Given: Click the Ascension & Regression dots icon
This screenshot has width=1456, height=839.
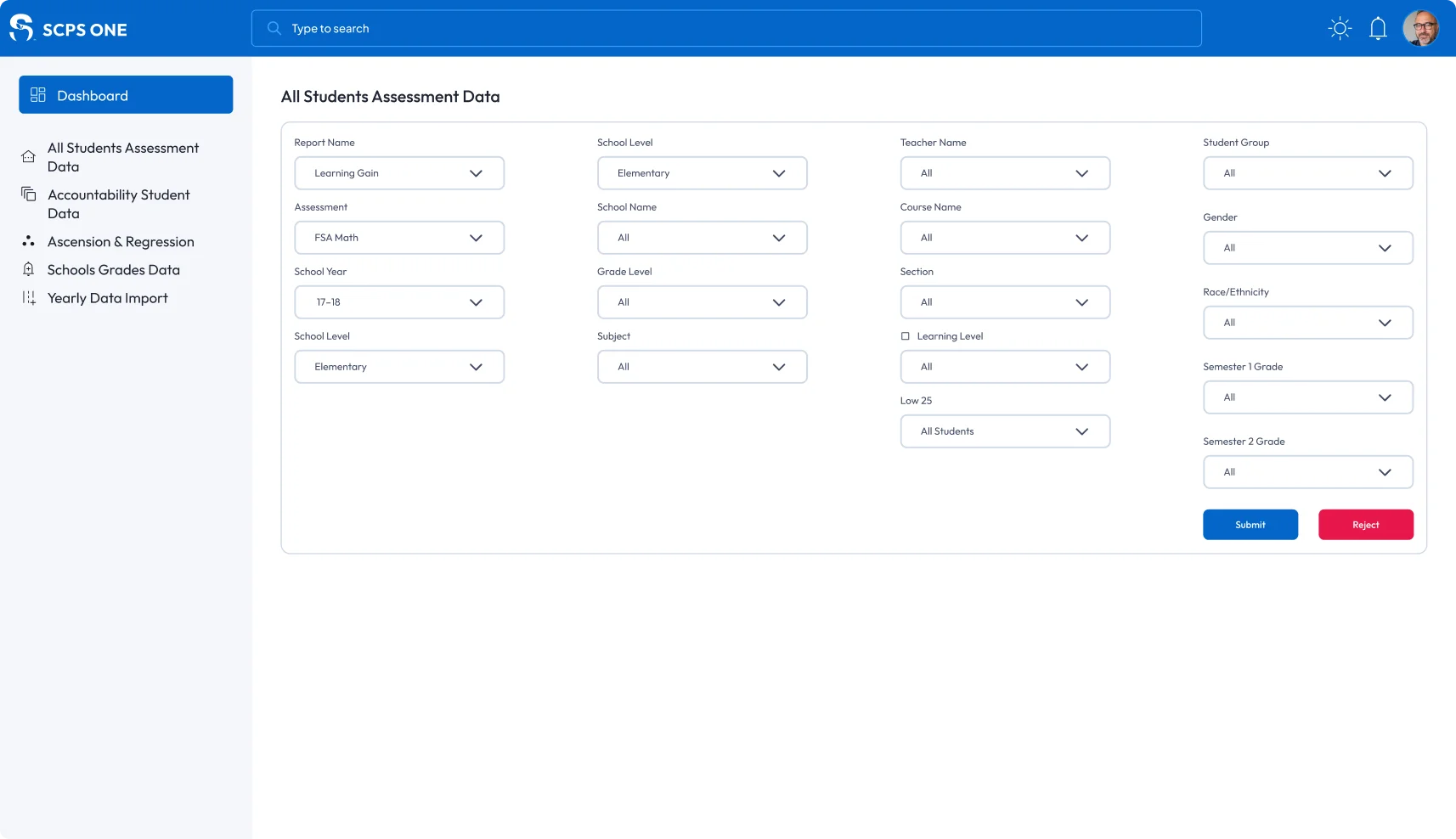Looking at the screenshot, I should [x=29, y=242].
